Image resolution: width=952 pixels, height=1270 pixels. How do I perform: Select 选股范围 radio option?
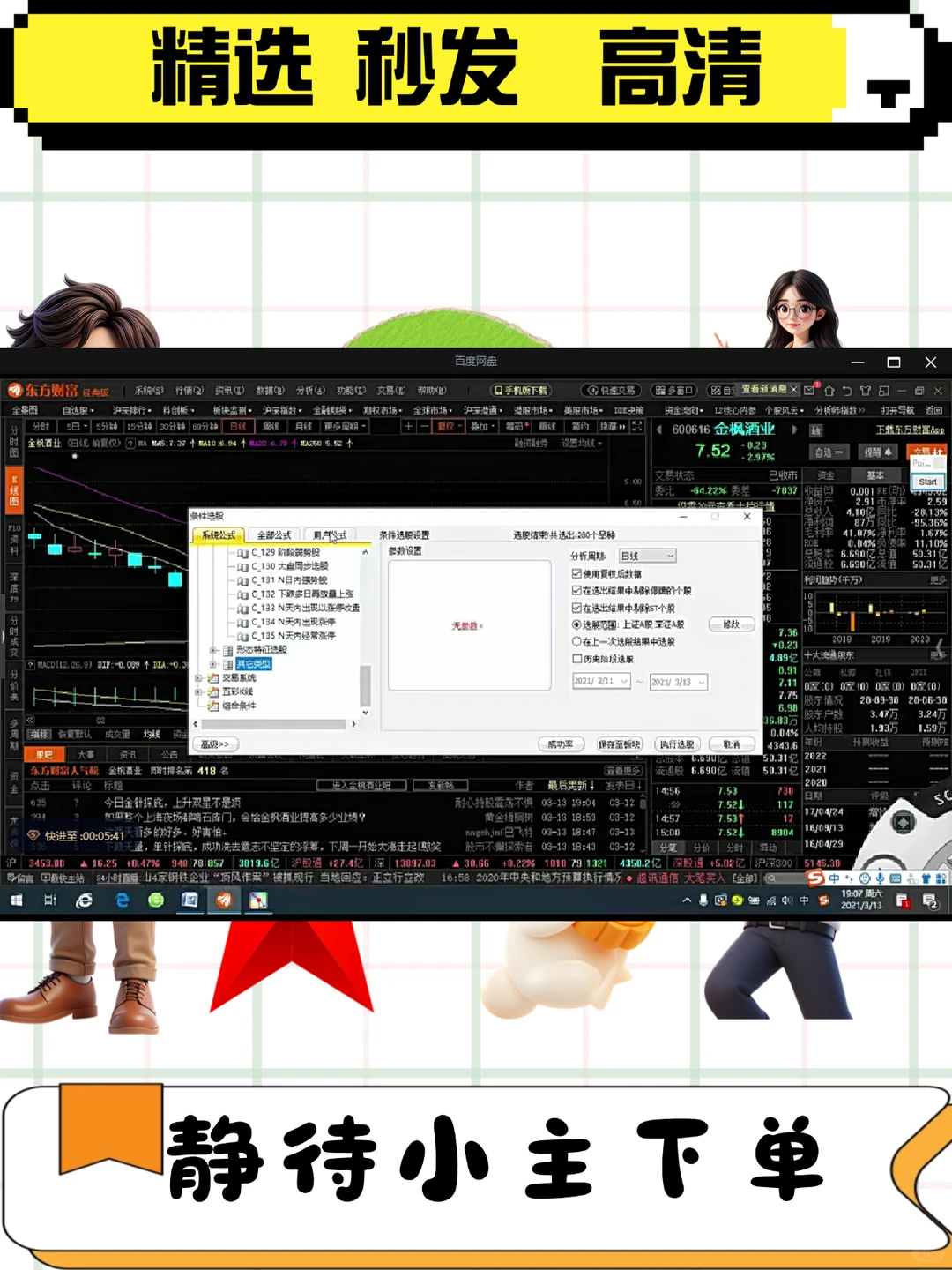576,624
